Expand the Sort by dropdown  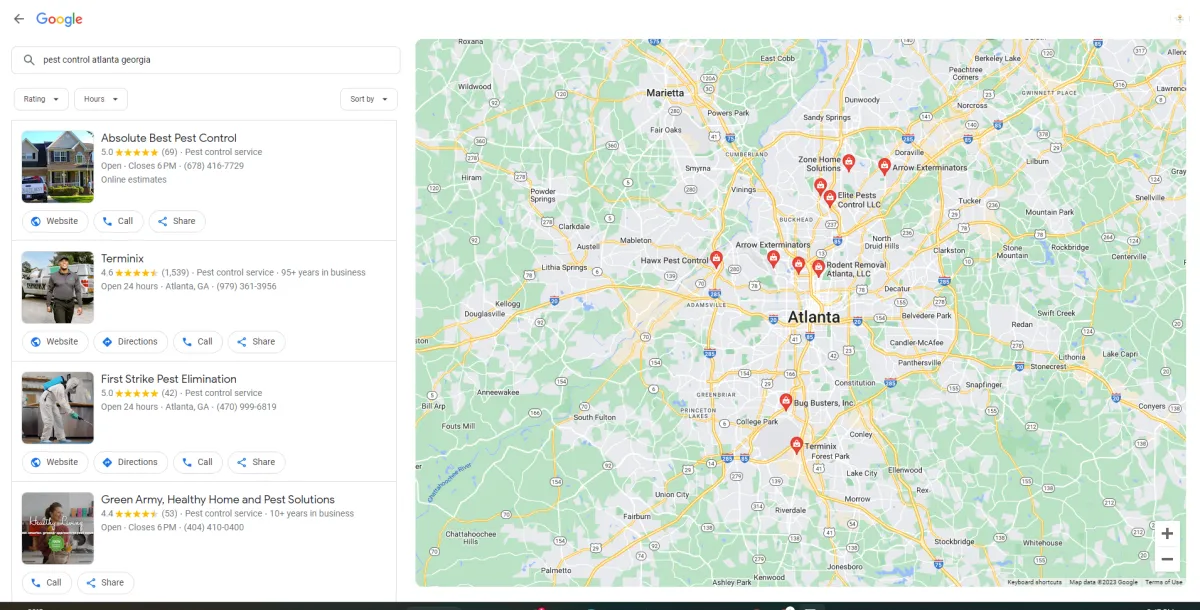coord(369,99)
